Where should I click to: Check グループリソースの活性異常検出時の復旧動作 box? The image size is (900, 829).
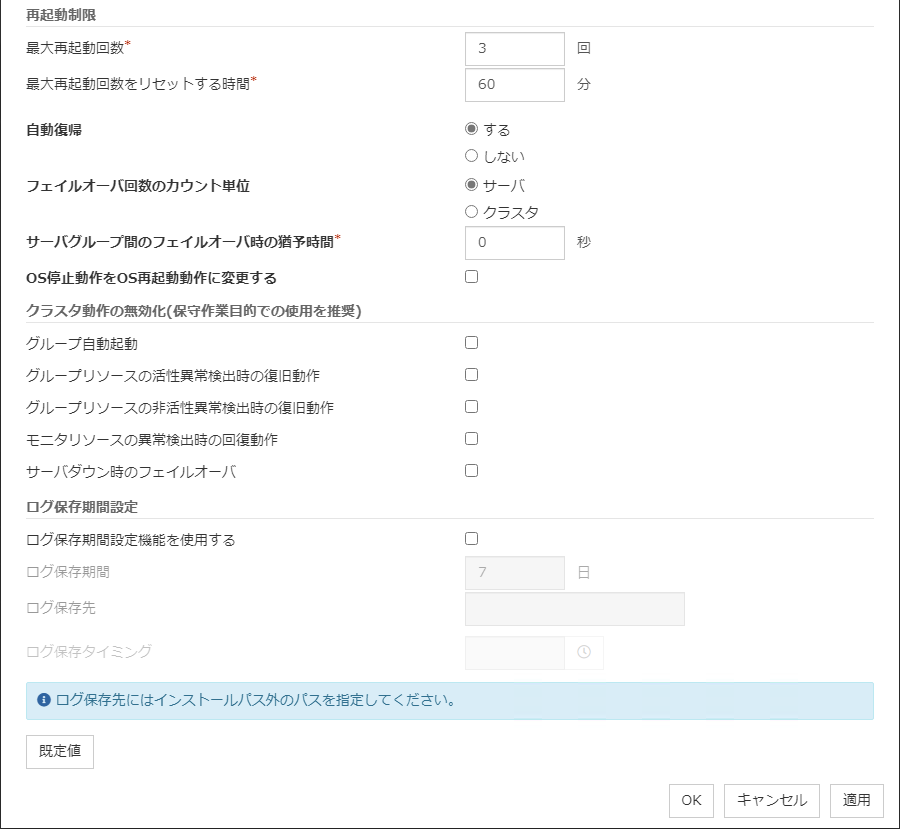point(472,375)
